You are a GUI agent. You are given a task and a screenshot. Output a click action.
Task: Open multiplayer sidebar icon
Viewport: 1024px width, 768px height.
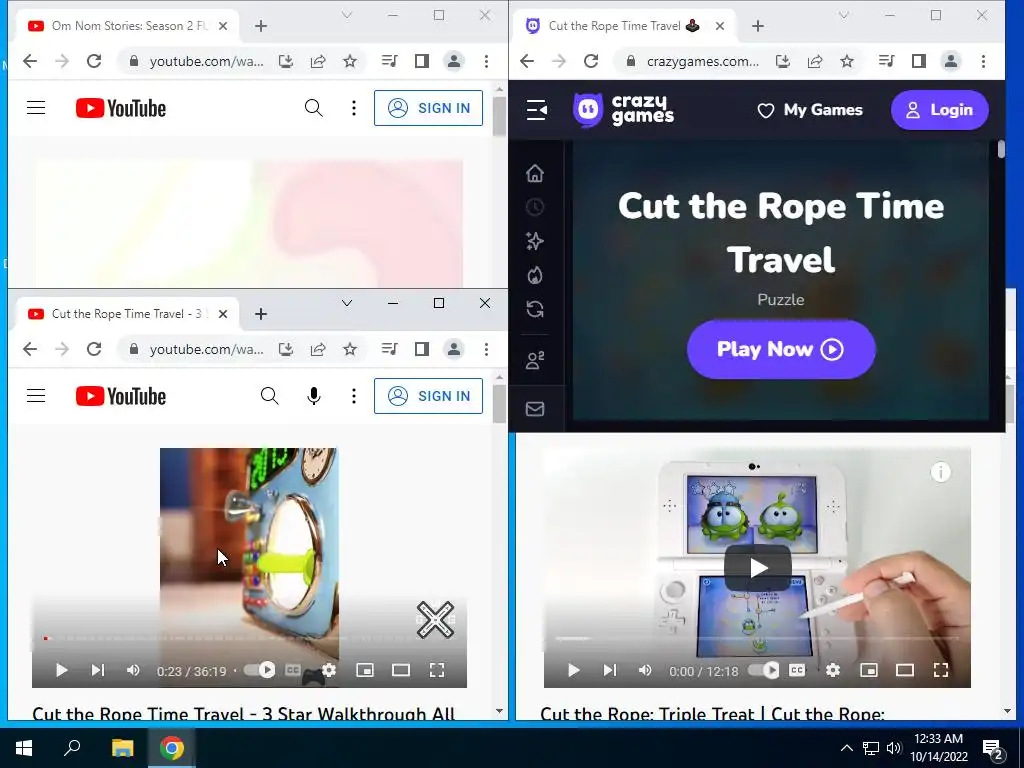[x=535, y=360]
